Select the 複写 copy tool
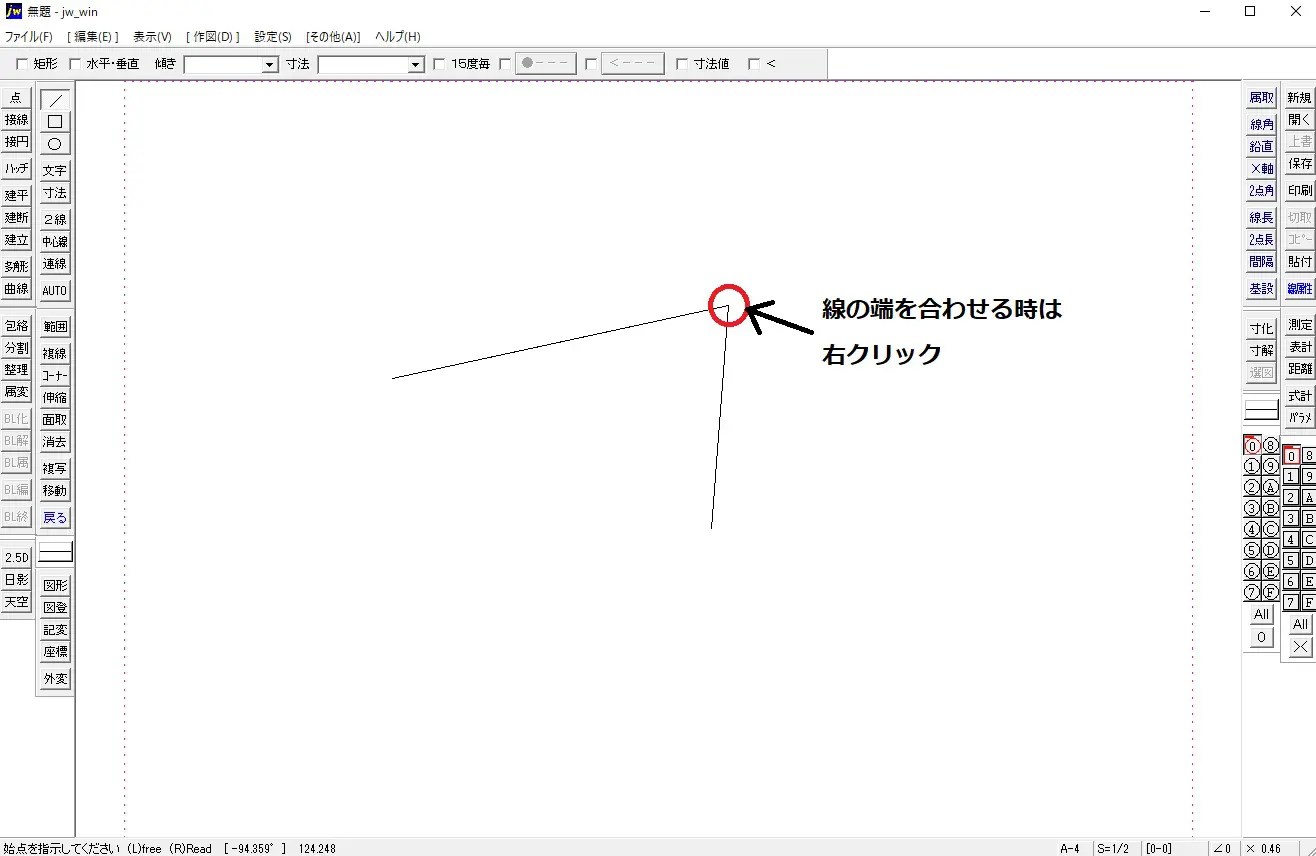1316x856 pixels. coord(55,469)
